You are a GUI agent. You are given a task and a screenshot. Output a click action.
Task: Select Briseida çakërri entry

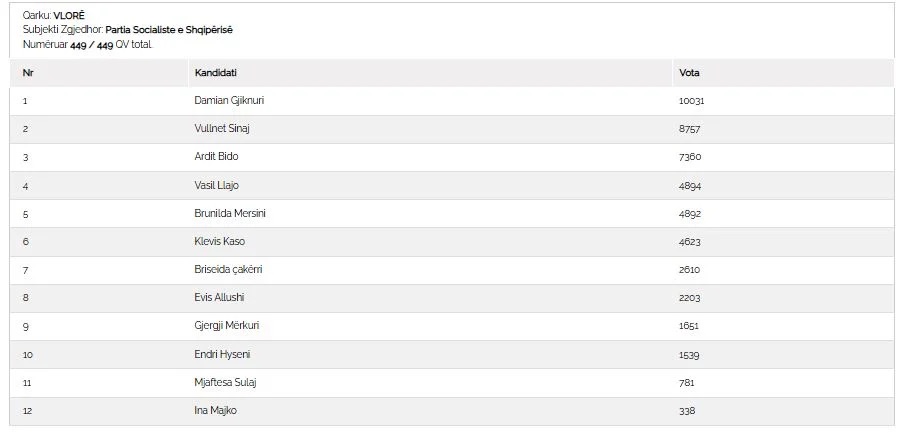[x=228, y=270]
